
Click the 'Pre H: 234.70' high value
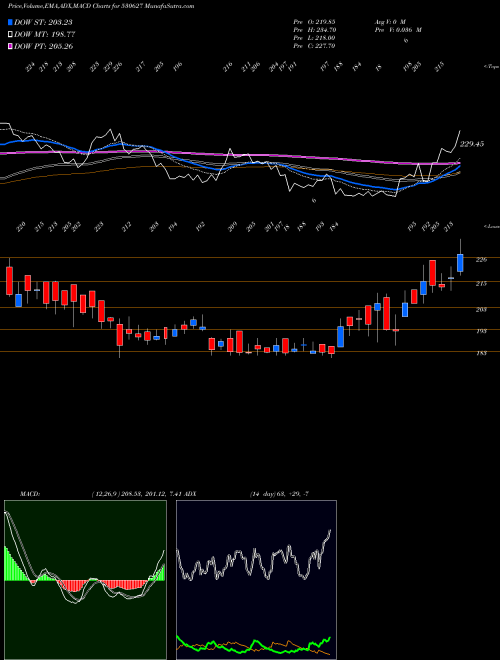315,30
